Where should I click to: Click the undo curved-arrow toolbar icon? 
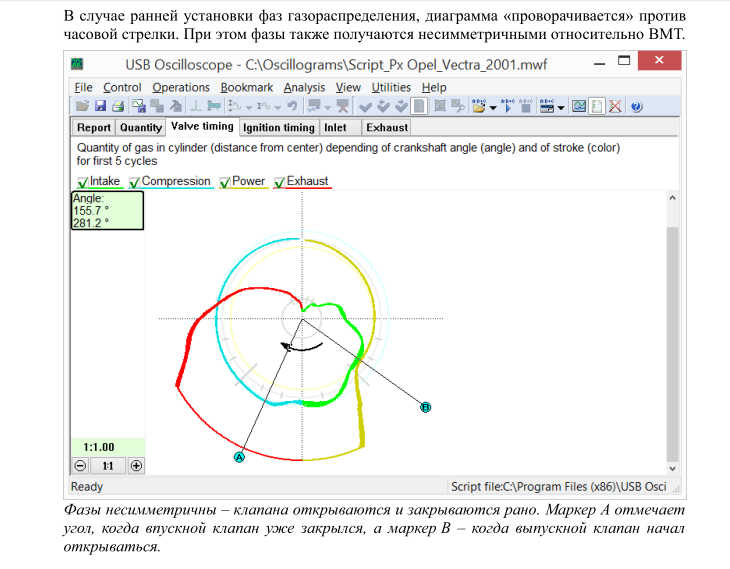(x=292, y=106)
